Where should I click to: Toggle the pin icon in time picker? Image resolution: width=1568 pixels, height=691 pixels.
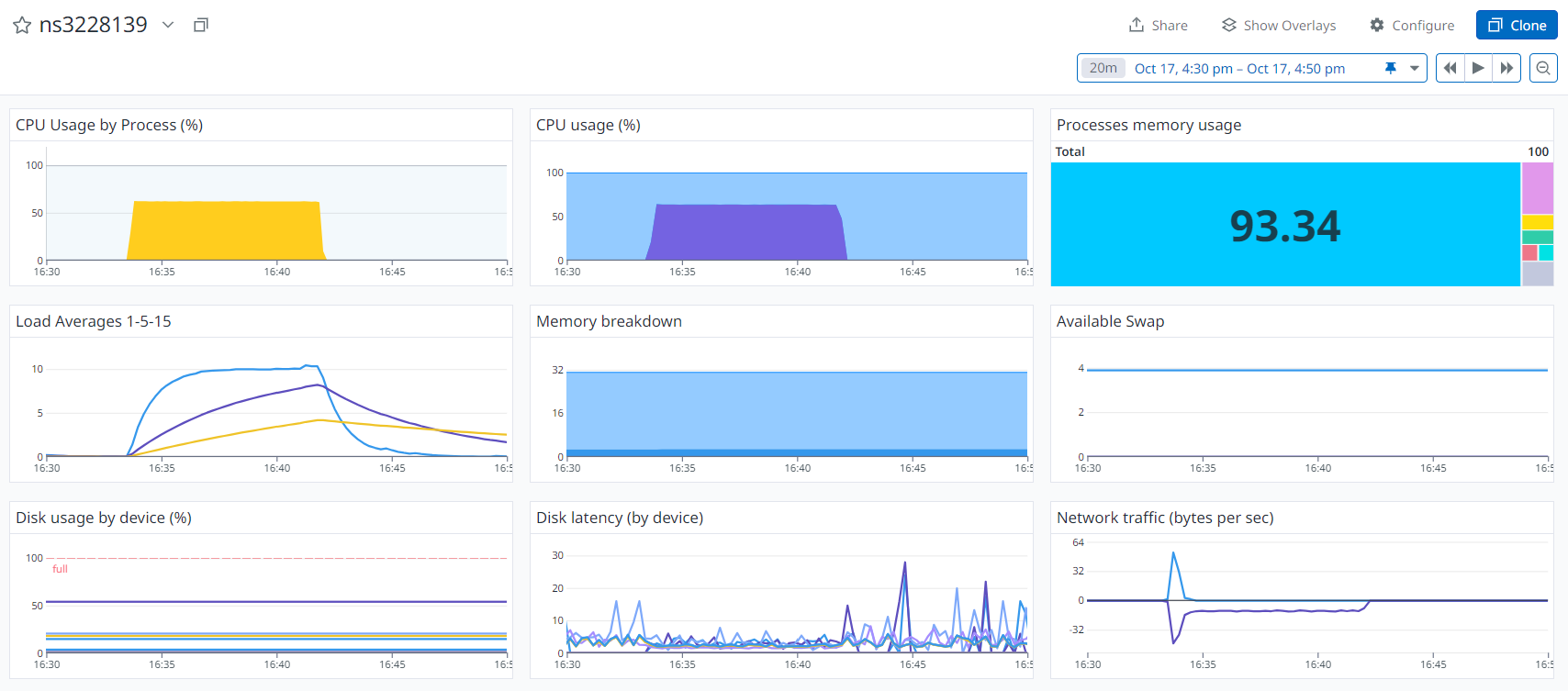(x=1391, y=68)
